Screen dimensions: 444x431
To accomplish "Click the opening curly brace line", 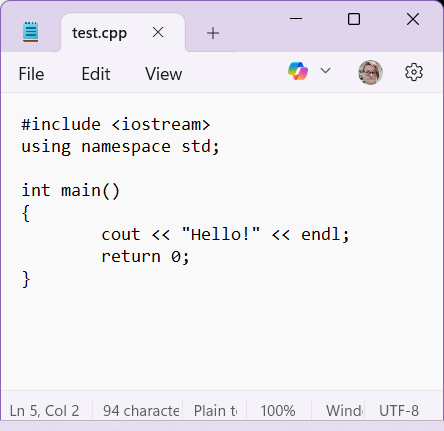I will pyautogui.click(x=26, y=213).
